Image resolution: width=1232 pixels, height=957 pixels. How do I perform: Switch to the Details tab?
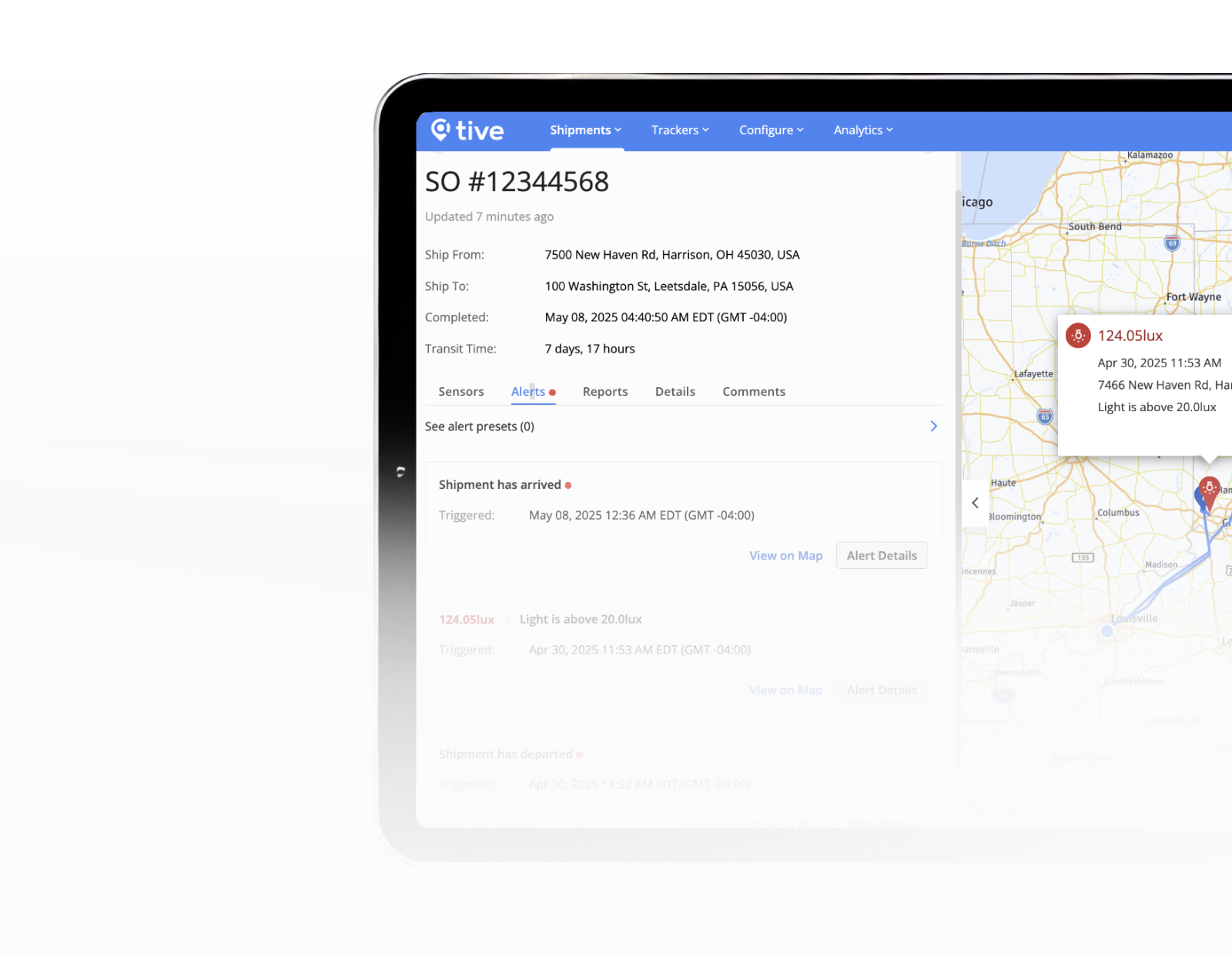coord(675,392)
